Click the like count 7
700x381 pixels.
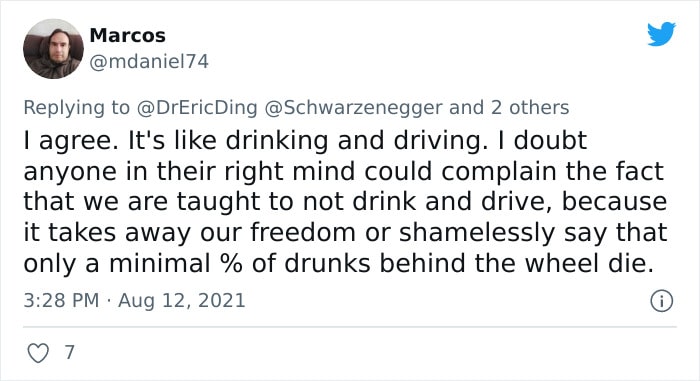coord(69,352)
